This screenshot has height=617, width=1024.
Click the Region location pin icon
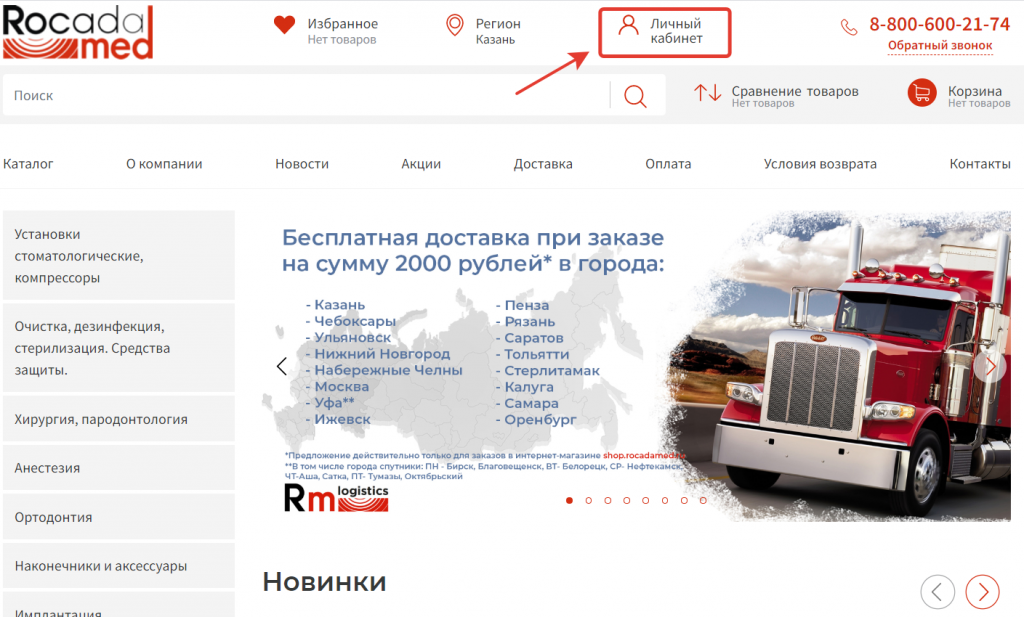[x=455, y=25]
